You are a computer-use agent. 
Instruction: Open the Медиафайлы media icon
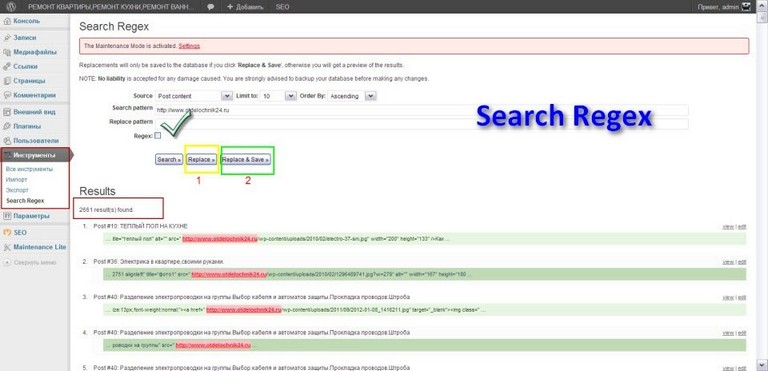pyautogui.click(x=7, y=52)
